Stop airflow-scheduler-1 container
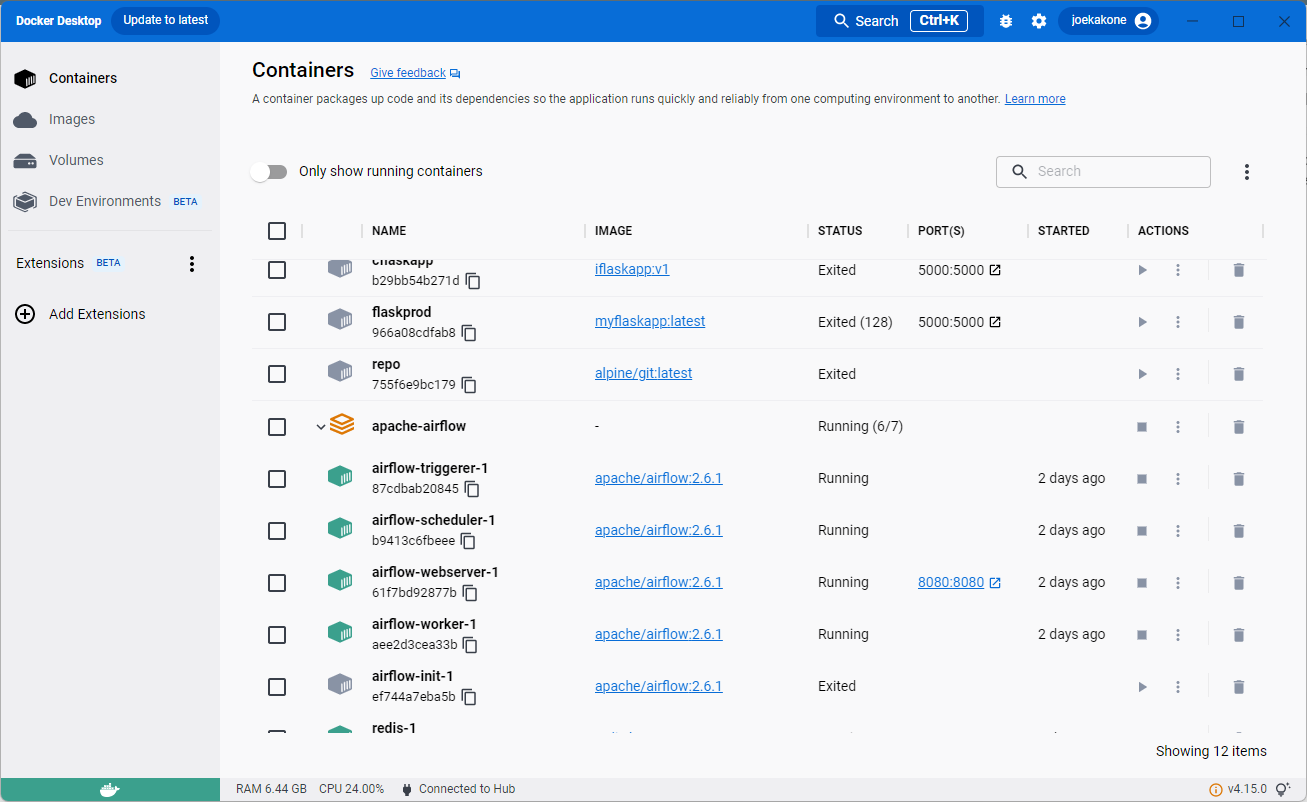1307x802 pixels. [1142, 531]
